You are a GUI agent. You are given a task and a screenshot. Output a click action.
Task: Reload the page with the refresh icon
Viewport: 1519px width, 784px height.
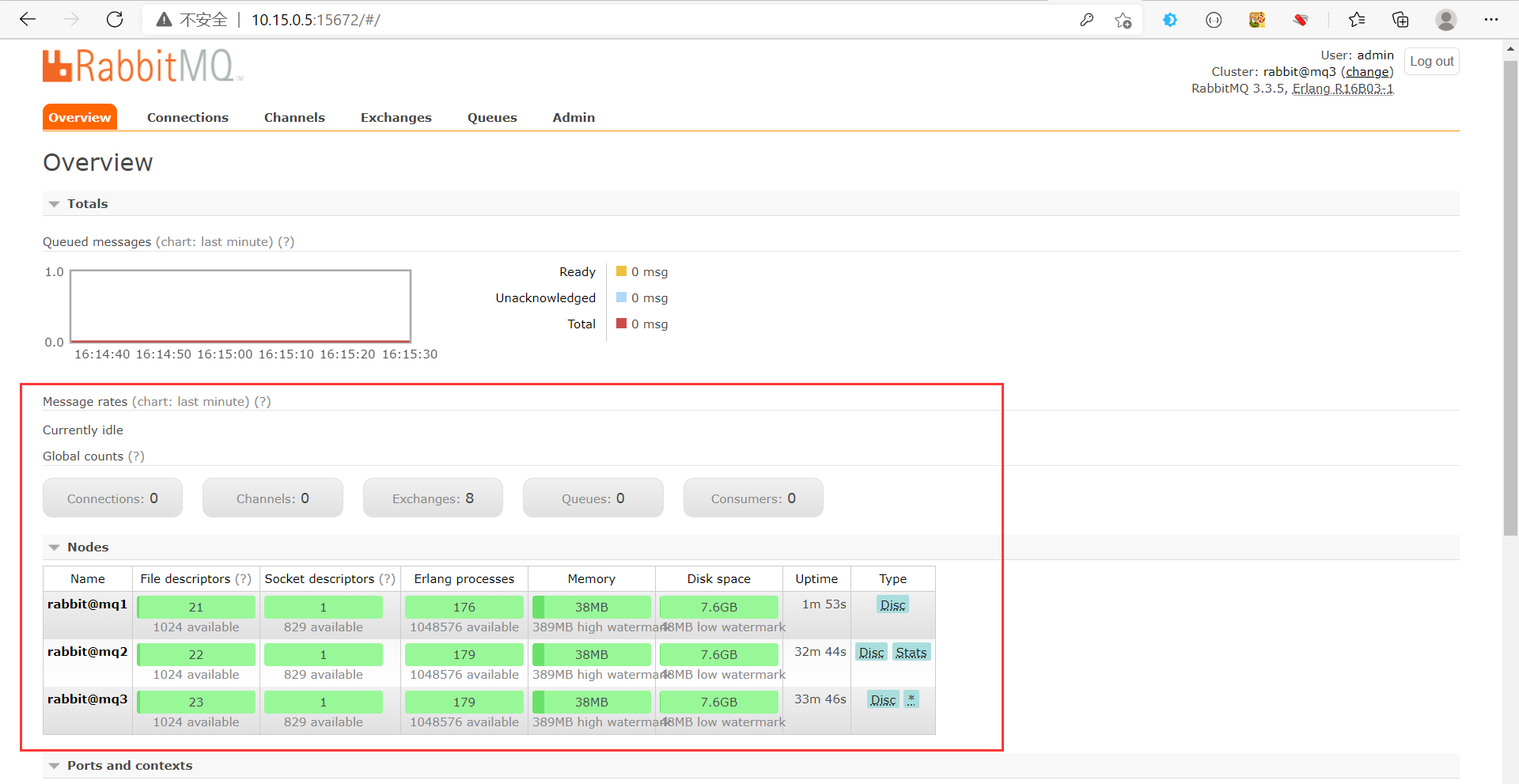coord(115,20)
